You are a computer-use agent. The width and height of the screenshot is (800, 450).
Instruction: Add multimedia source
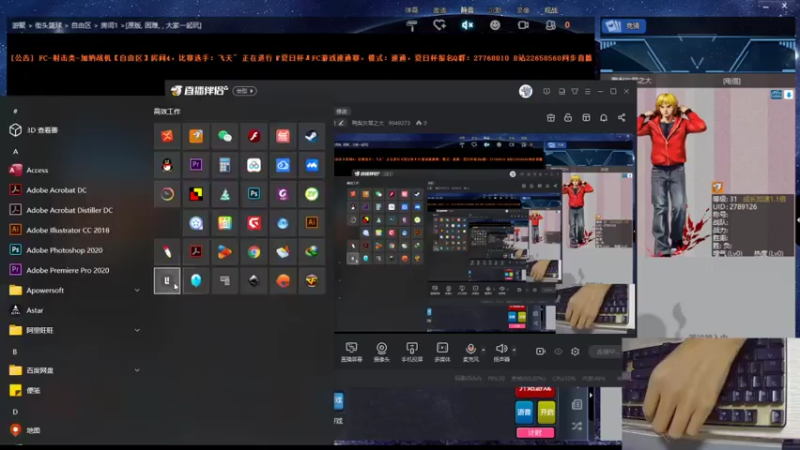tap(442, 353)
